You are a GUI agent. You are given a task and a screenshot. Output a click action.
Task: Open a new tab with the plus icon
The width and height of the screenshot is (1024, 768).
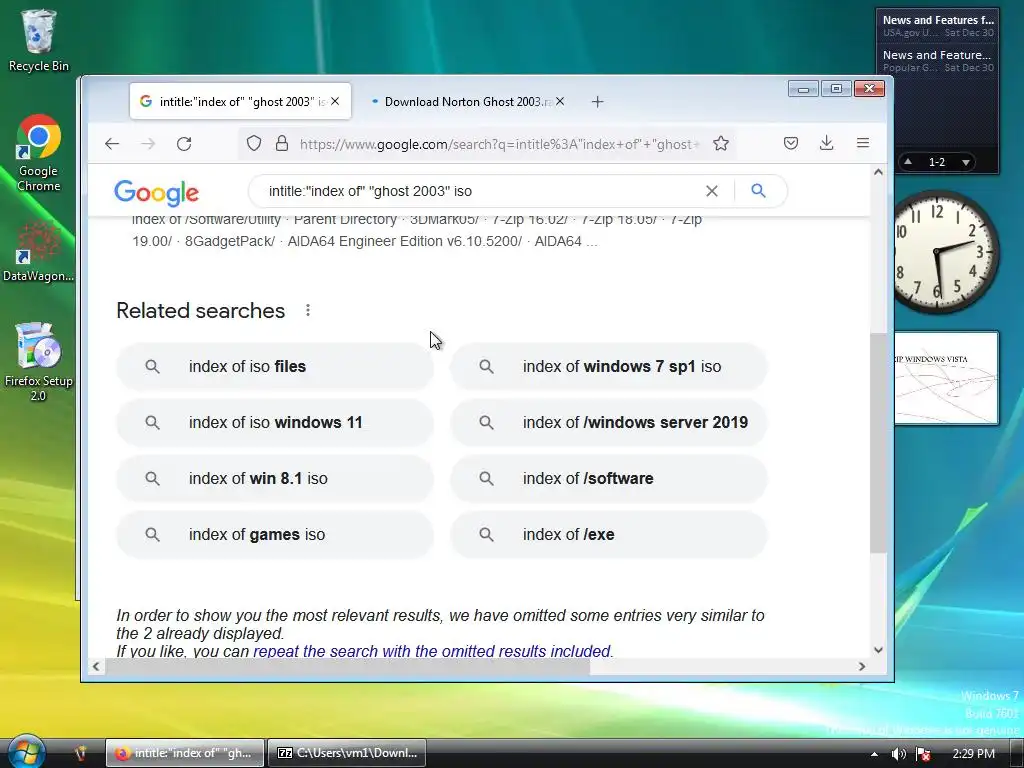pos(598,102)
